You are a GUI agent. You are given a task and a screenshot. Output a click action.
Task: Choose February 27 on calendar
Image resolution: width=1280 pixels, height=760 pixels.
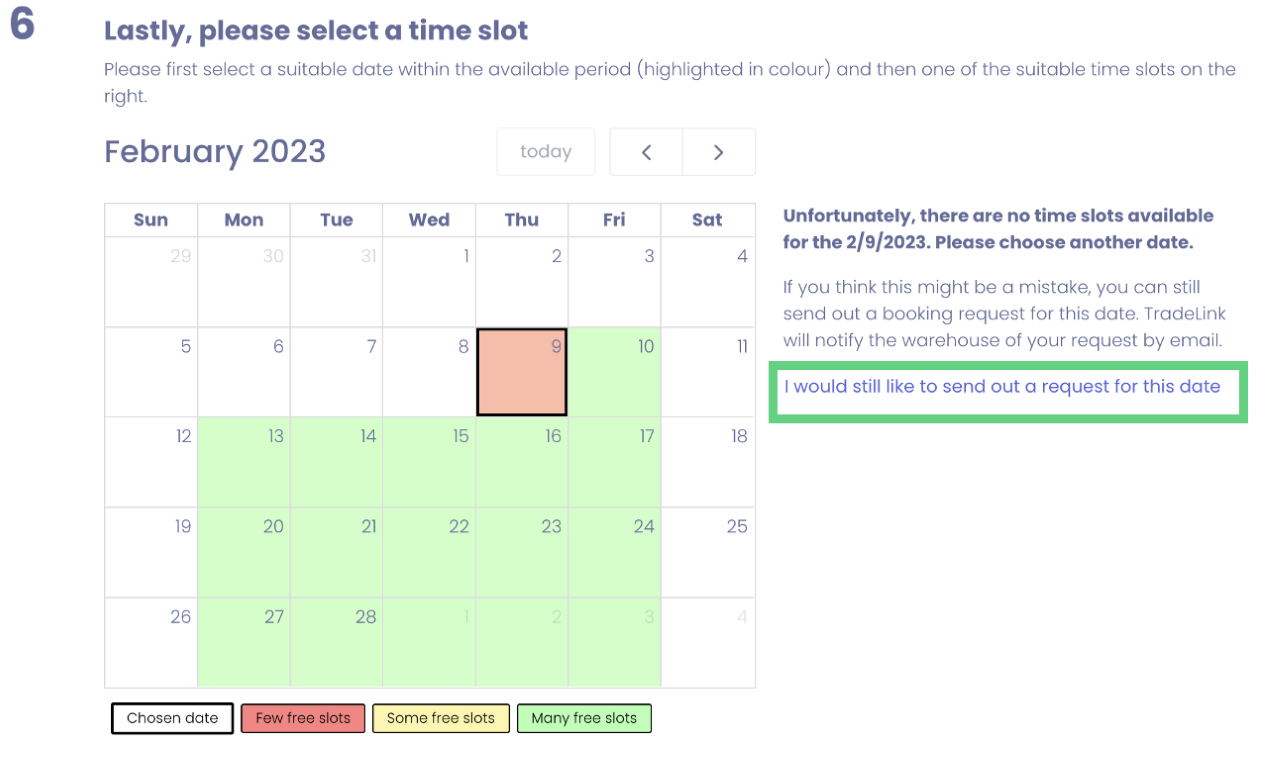pyautogui.click(x=244, y=642)
